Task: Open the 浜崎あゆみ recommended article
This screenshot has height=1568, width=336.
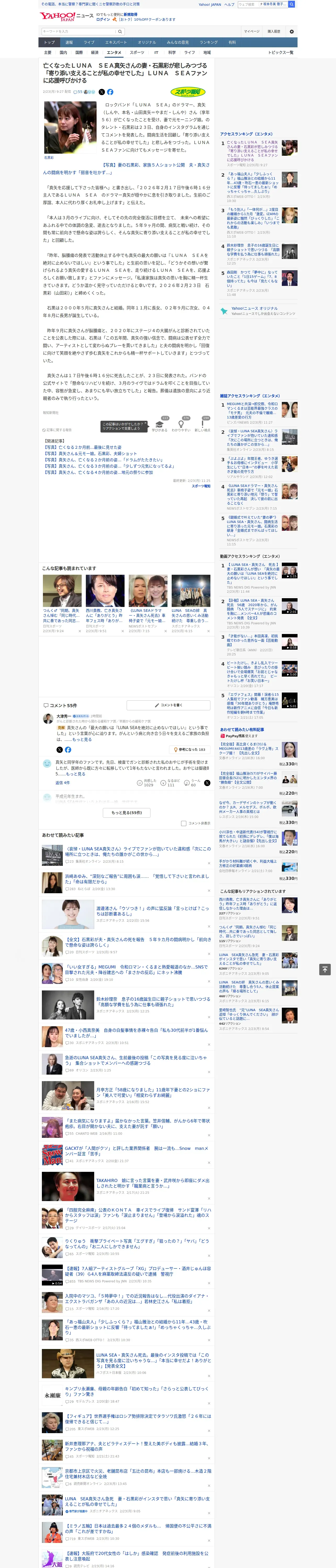Action: (x=137, y=879)
